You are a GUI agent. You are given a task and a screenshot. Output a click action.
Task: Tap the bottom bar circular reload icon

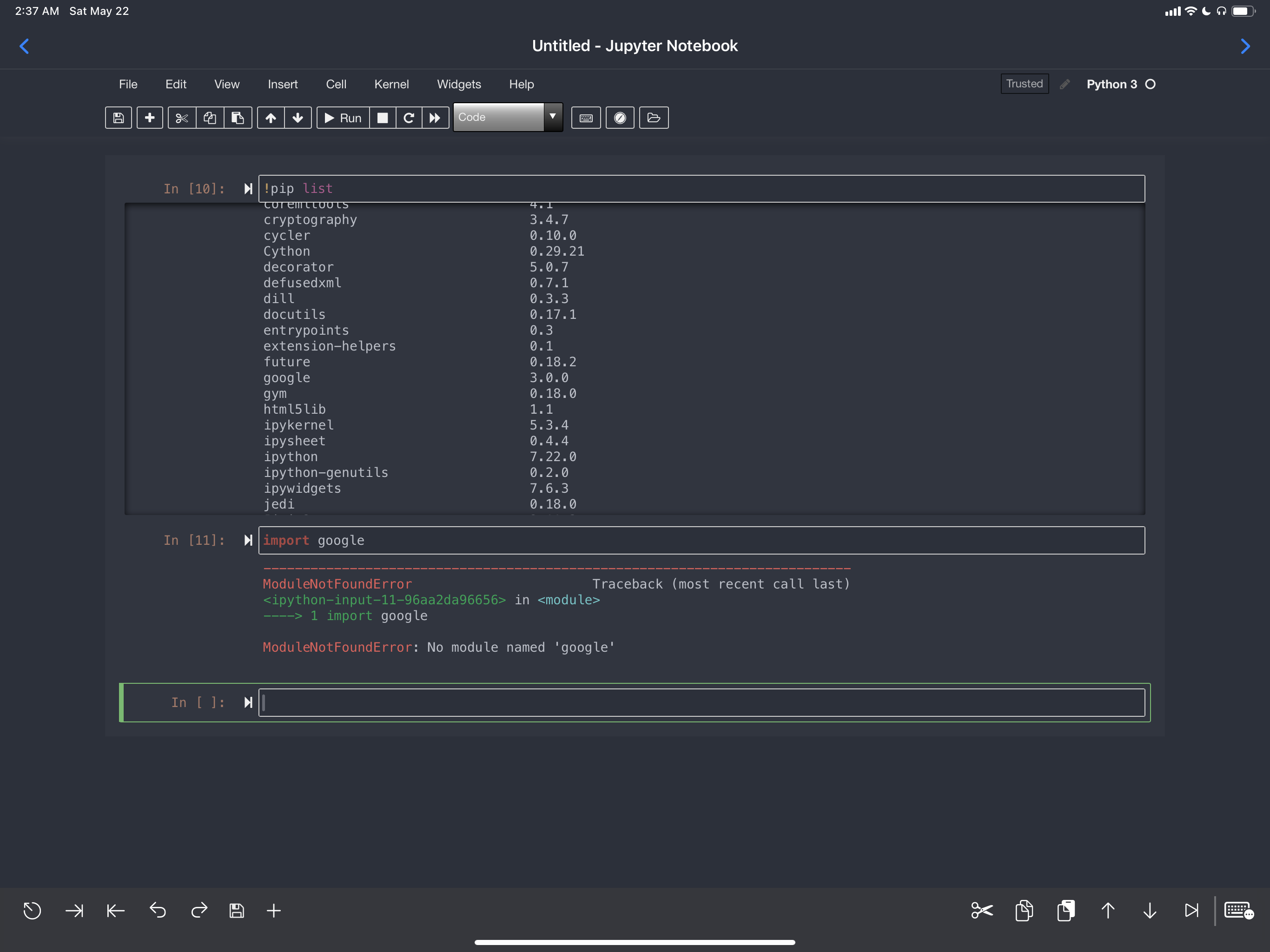coord(32,911)
